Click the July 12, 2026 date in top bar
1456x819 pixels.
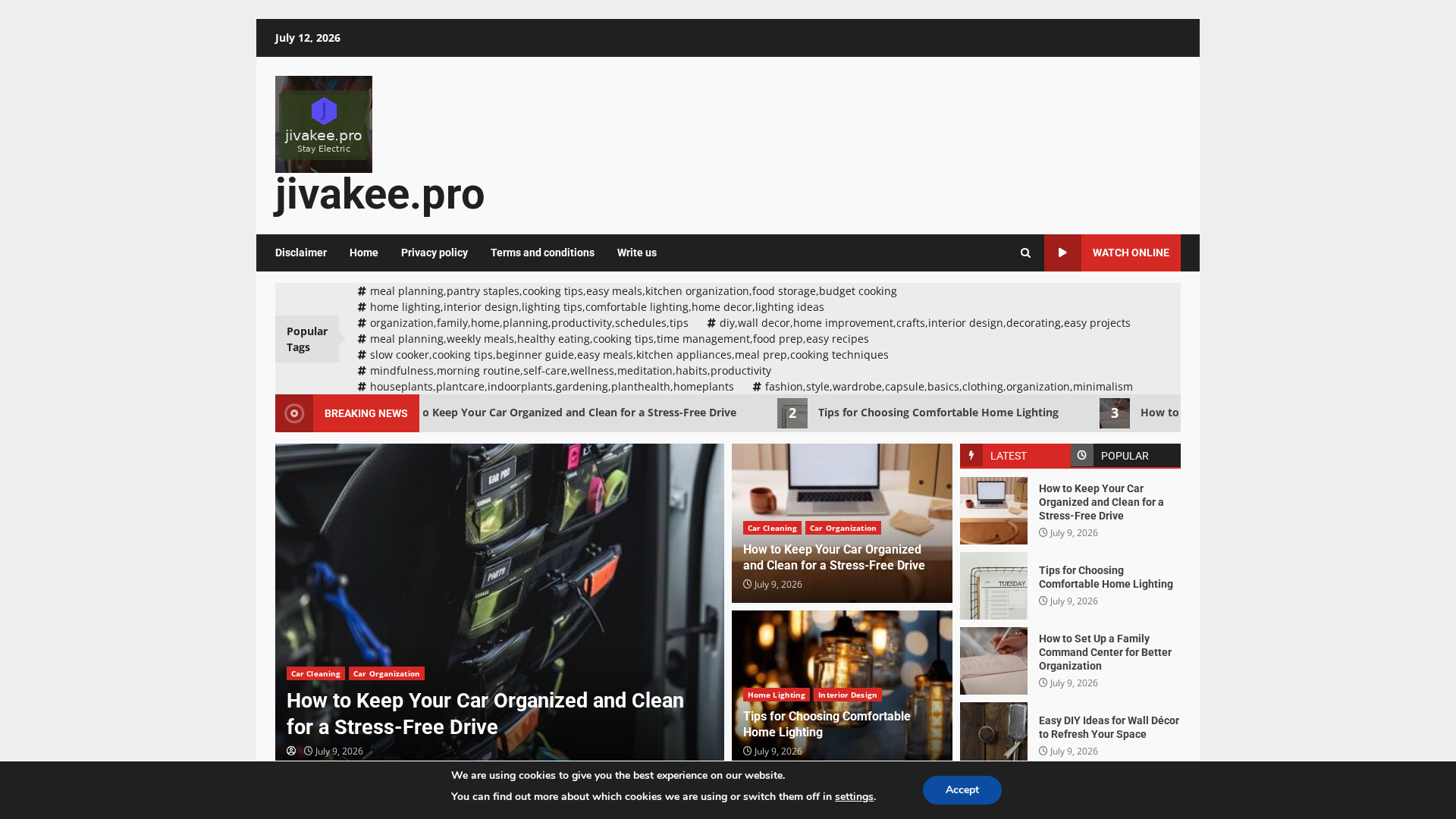[308, 38]
